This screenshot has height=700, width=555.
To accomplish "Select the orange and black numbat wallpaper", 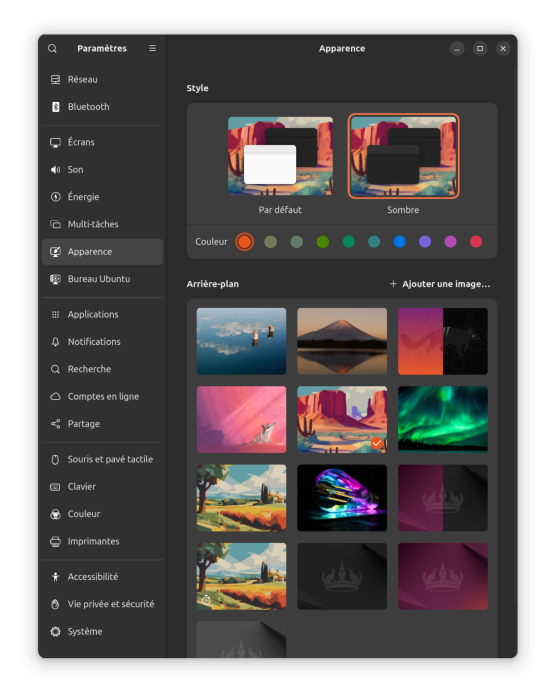I will [x=443, y=342].
